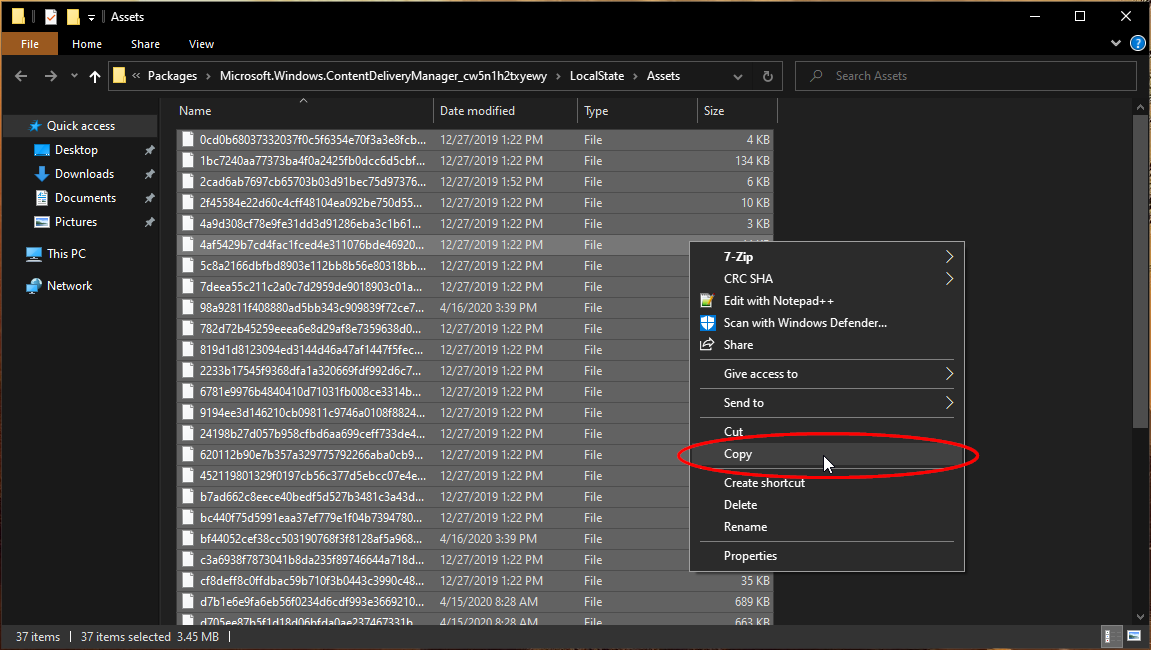Sort by Date modified column header
Screen dimensions: 1151x650
[x=477, y=111]
